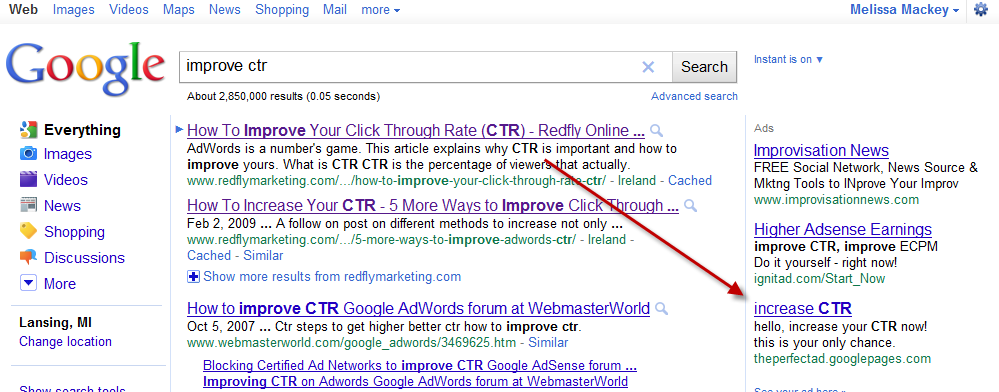Viewport: 999px width, 392px height.
Task: Click the Everything filter icon
Action: pos(28,129)
